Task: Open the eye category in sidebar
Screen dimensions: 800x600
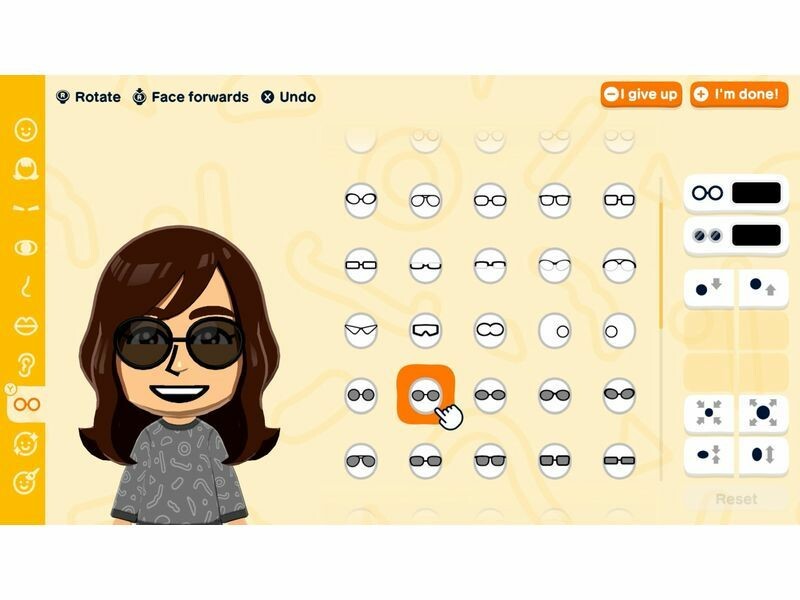Action: click(x=26, y=248)
